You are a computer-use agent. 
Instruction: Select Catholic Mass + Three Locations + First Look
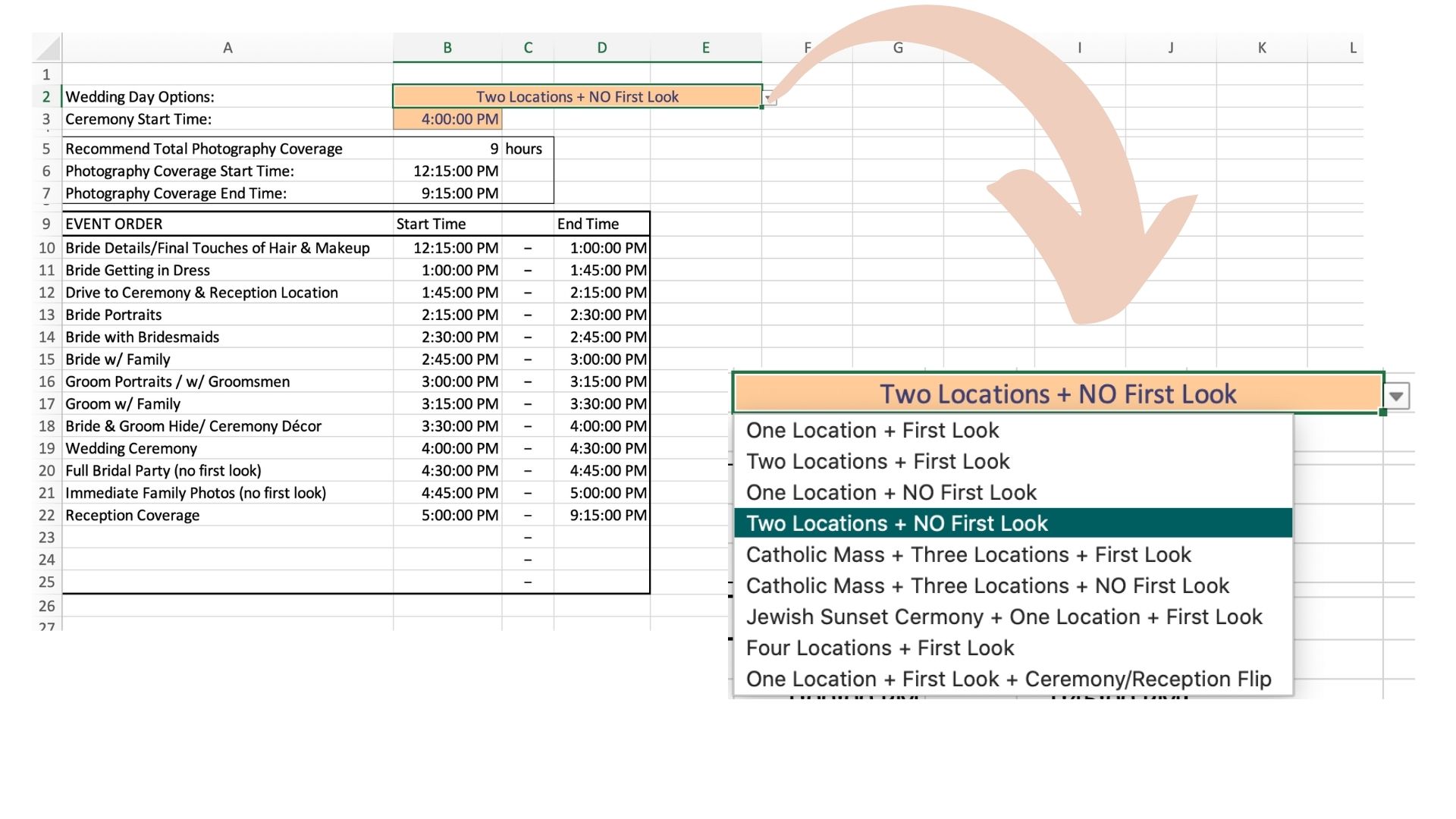(968, 554)
